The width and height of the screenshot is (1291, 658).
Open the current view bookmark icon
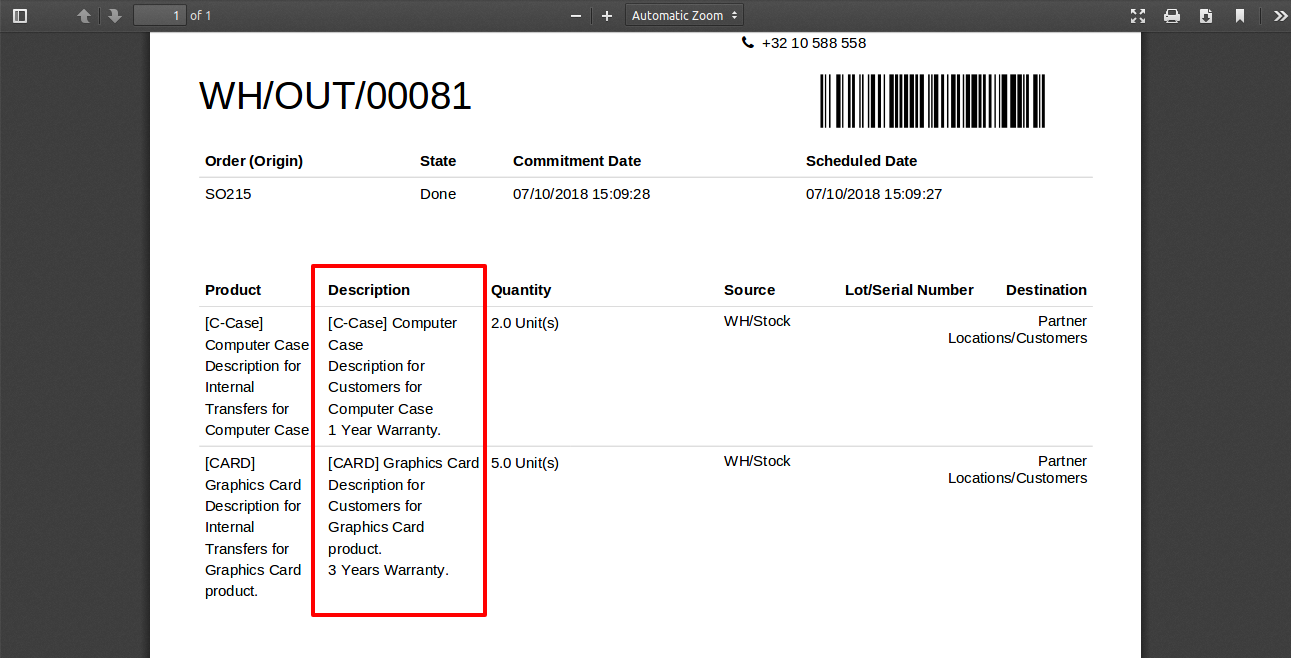pyautogui.click(x=1240, y=16)
